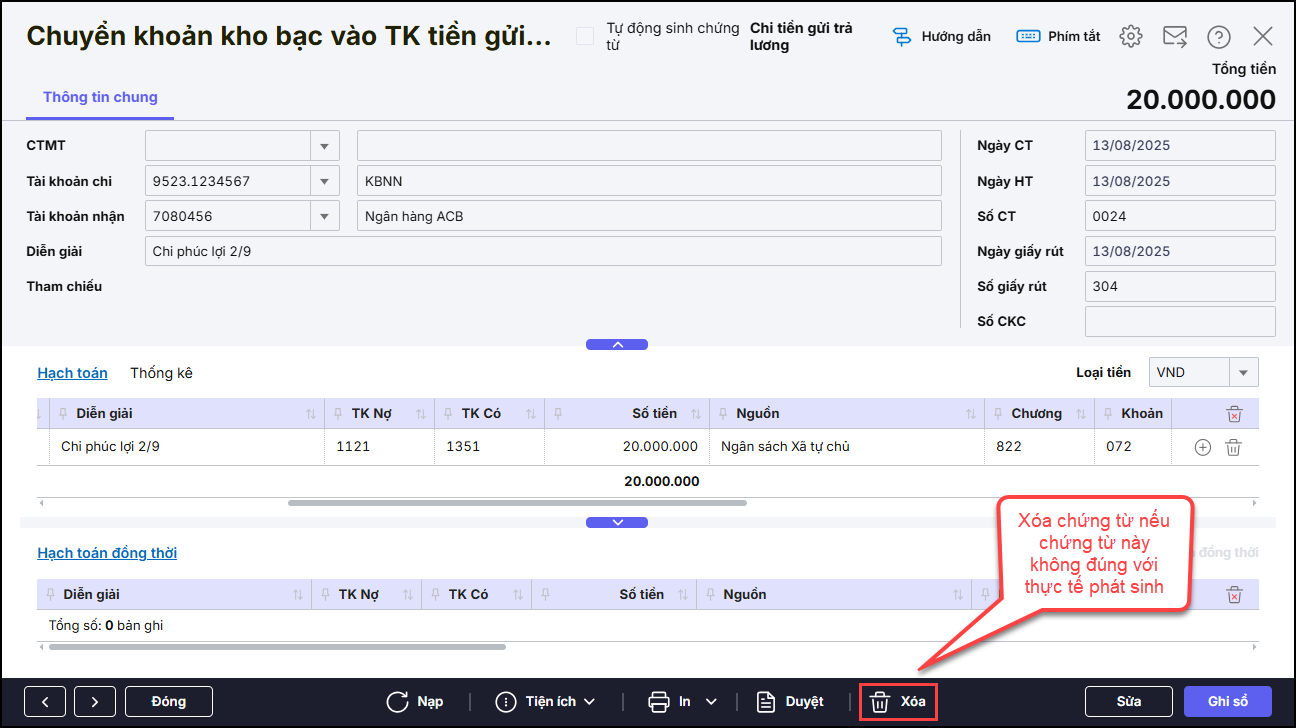Viewport: 1296px width, 728px height.
Task: Switch to the Thống kê tab
Action: [x=161, y=373]
